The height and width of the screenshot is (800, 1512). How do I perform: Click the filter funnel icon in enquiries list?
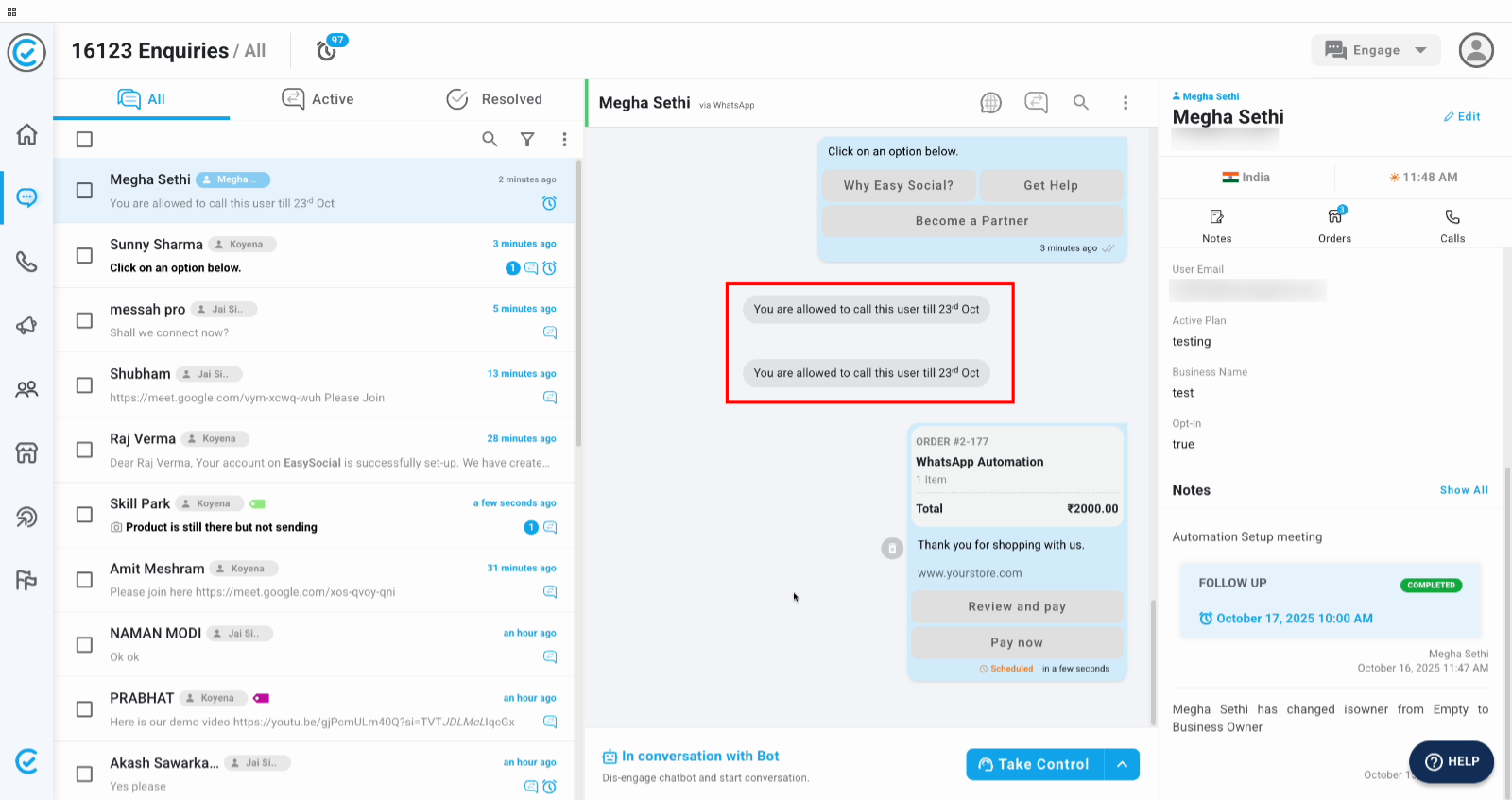point(527,140)
